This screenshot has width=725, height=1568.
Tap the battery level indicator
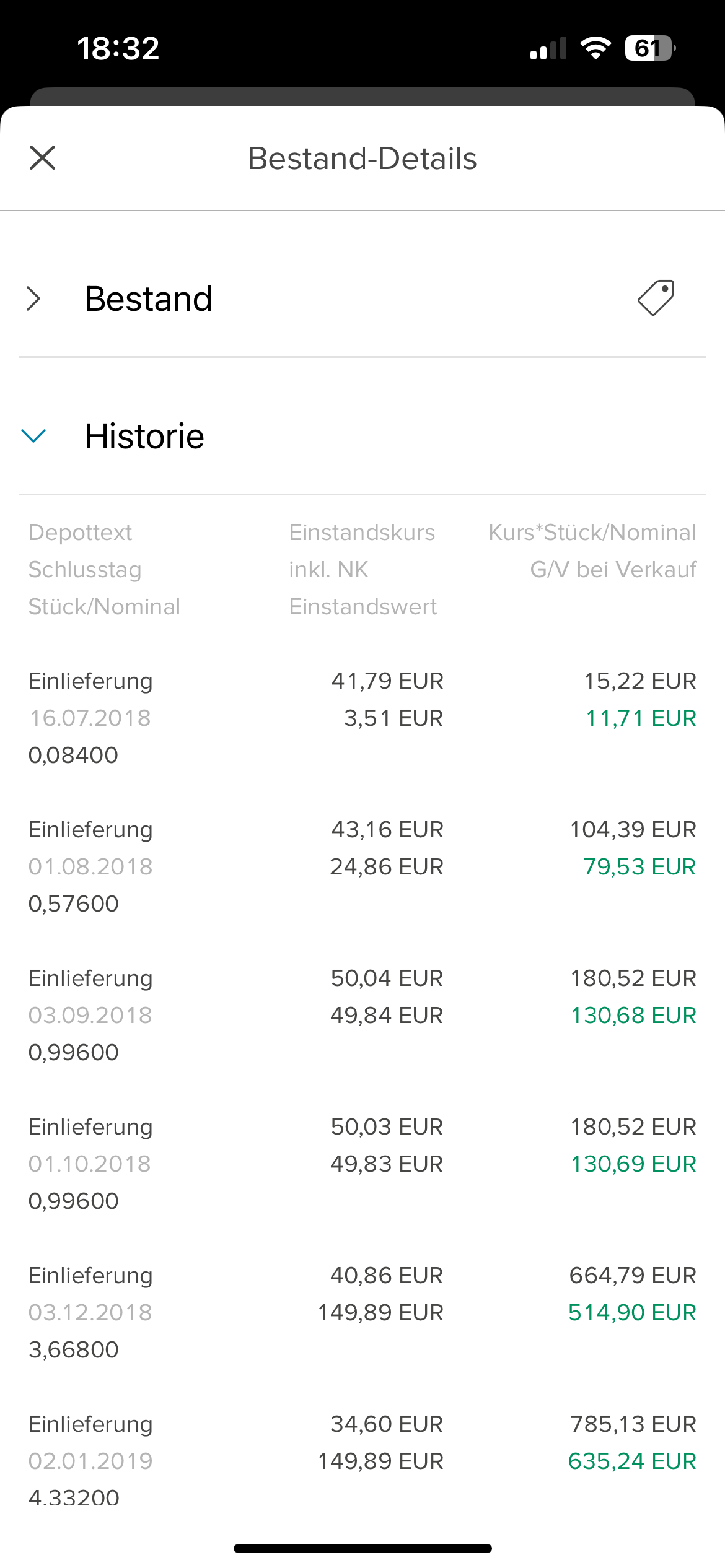[649, 48]
